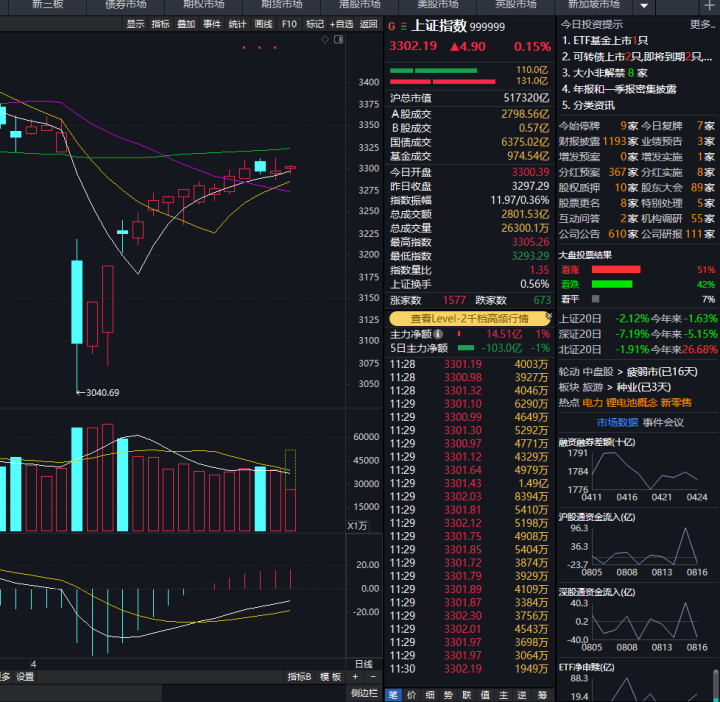This screenshot has height=702, width=720.
Task: Open the 日线 period selector
Action: pyautogui.click(x=364, y=664)
